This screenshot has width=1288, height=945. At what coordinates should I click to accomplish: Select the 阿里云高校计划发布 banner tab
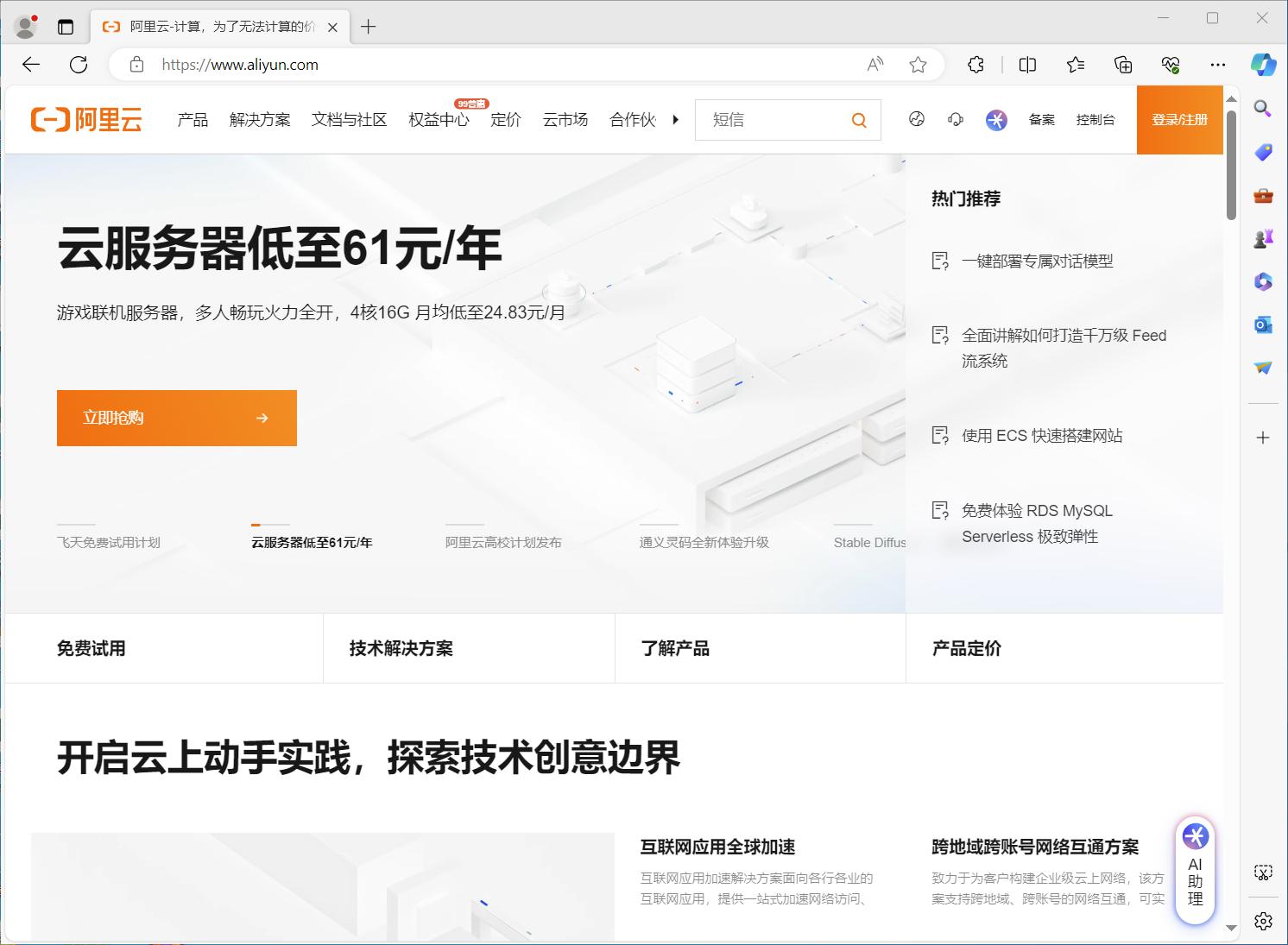[x=503, y=542]
